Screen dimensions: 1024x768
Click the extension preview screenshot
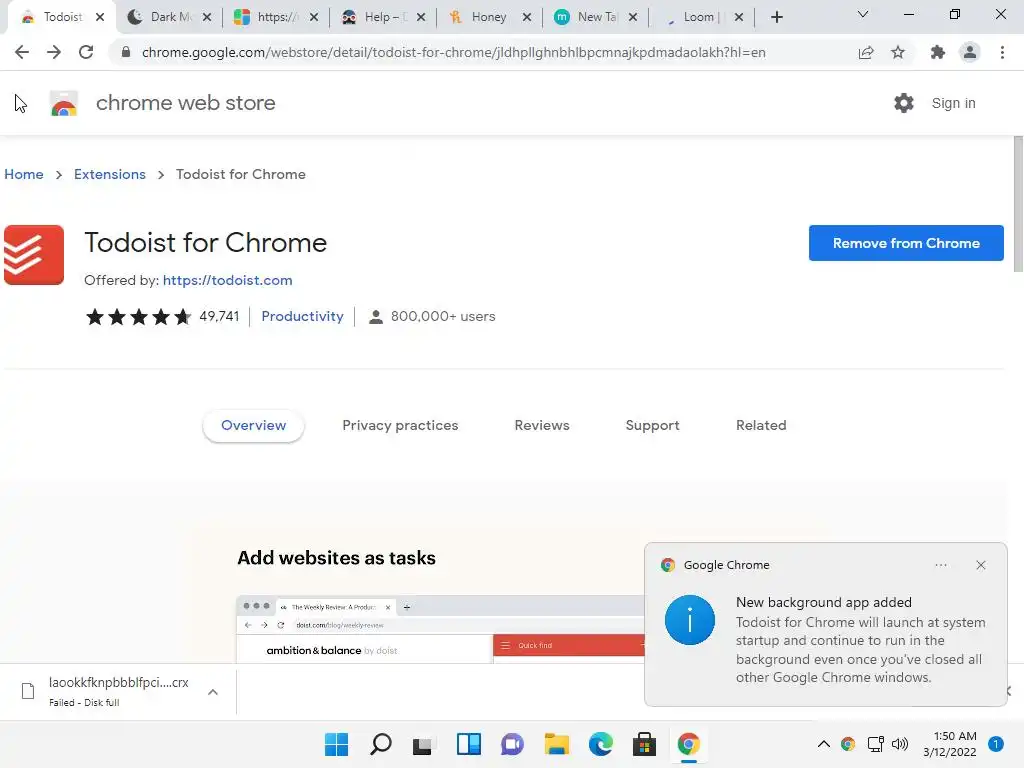(x=441, y=630)
